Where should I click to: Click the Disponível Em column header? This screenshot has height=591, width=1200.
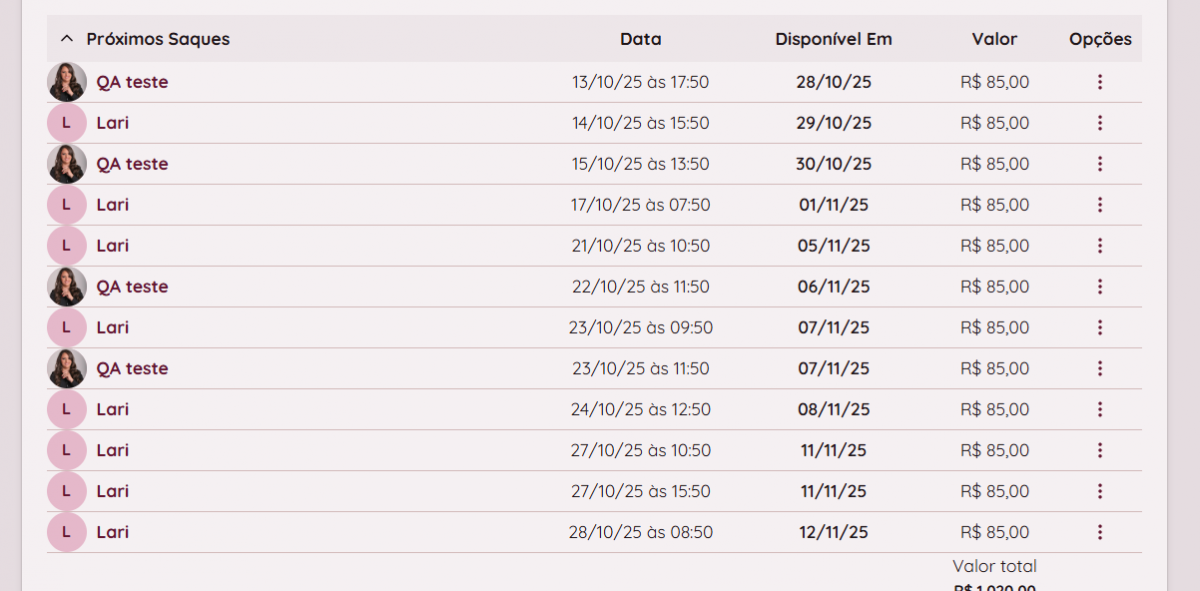(833, 39)
